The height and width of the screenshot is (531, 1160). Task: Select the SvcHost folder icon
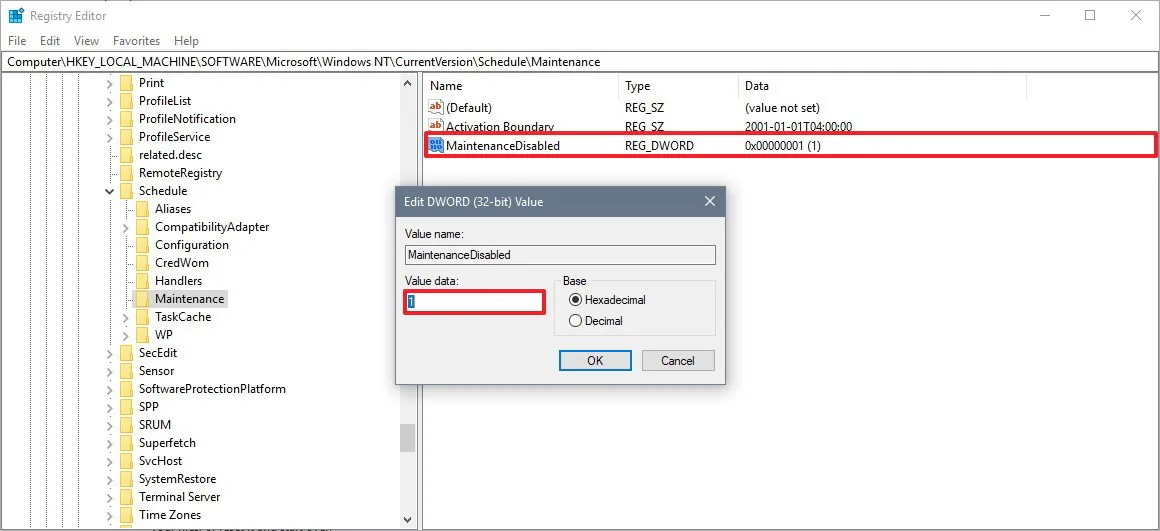(x=126, y=461)
